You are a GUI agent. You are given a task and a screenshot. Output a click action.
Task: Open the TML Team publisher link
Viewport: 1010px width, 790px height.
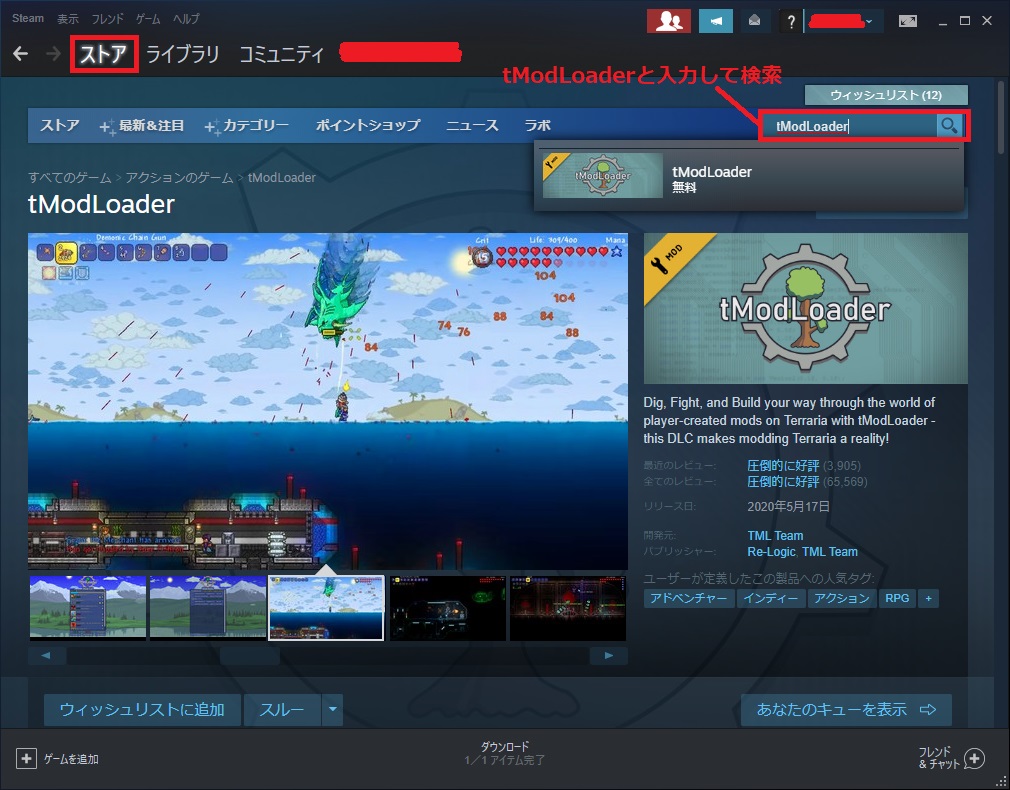click(830, 552)
